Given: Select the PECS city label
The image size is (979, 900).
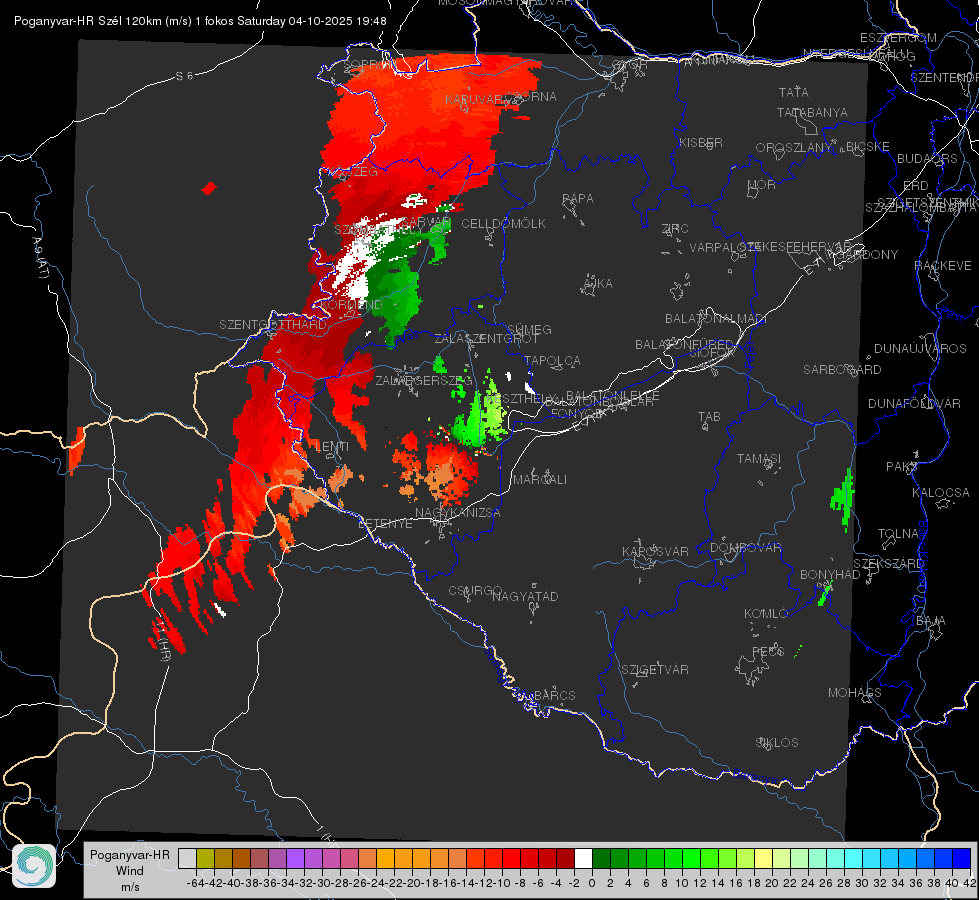Looking at the screenshot, I should [767, 651].
